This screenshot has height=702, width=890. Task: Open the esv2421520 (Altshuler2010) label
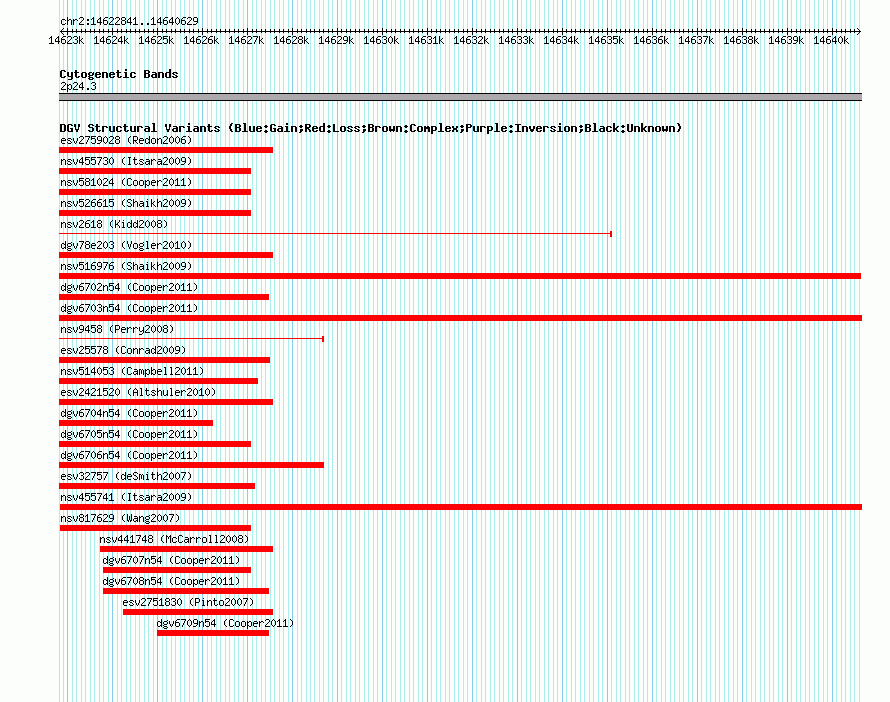pos(138,392)
